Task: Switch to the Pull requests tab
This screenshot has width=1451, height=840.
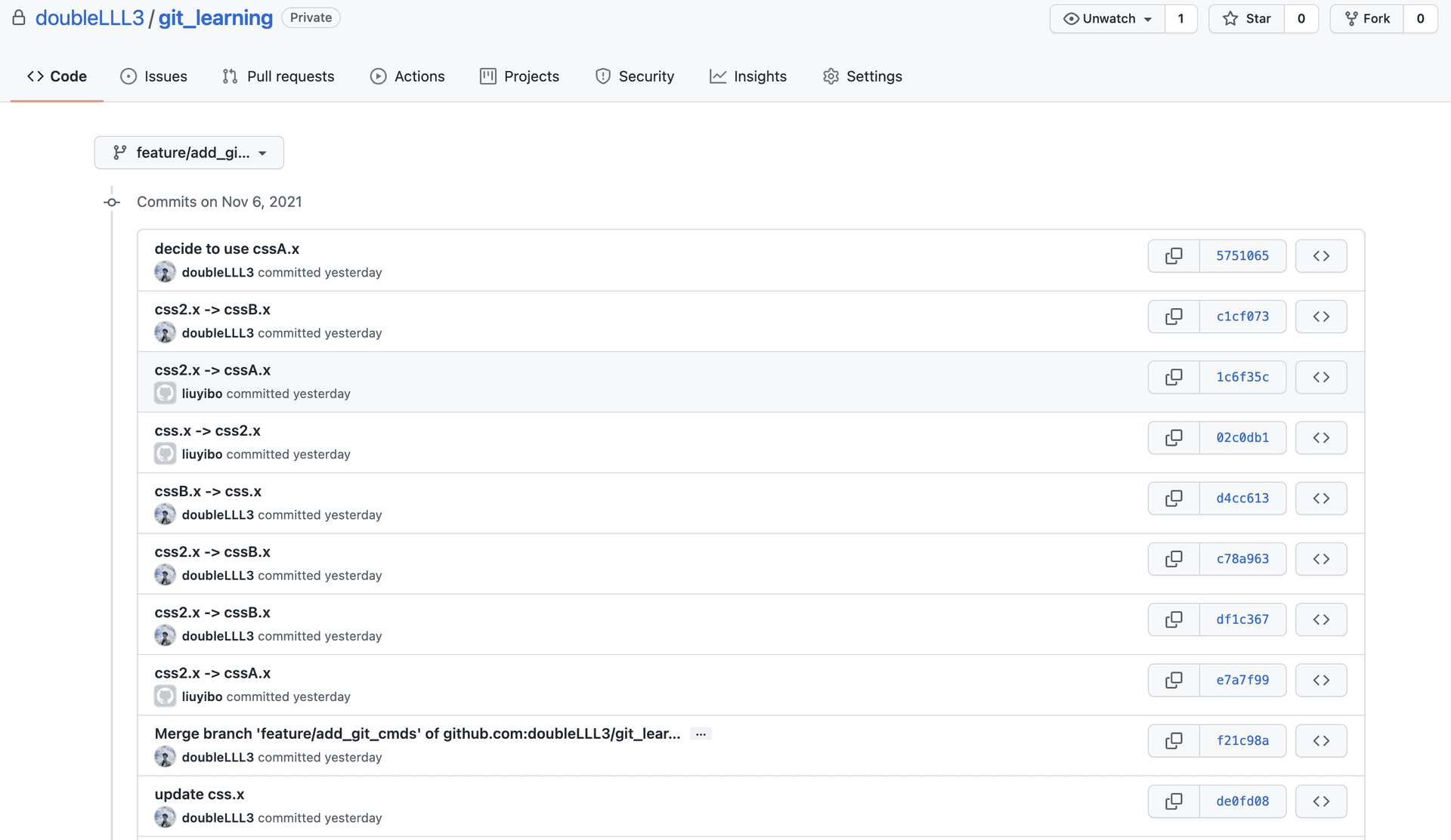Action: click(x=278, y=76)
